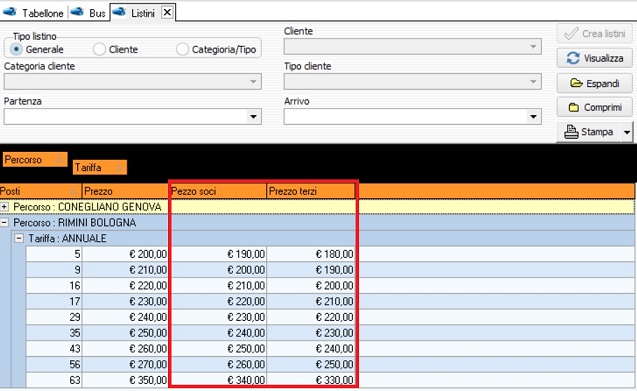Select the Generale radio button

click(16, 49)
